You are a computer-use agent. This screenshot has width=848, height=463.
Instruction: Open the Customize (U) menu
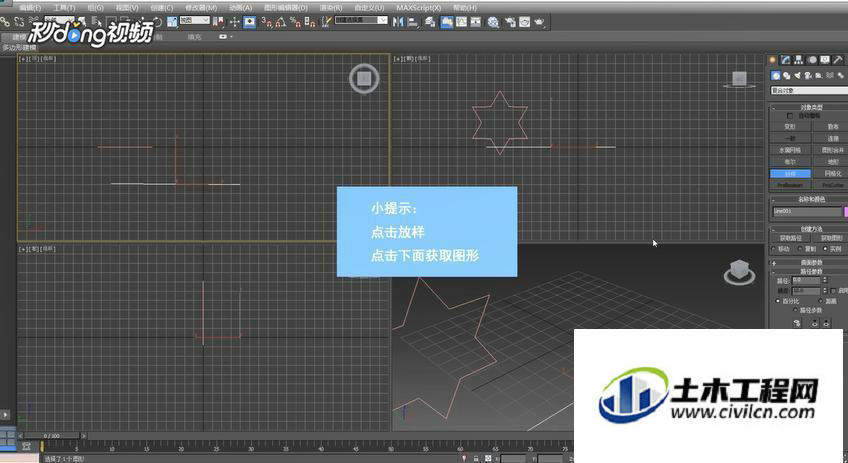pyautogui.click(x=369, y=8)
